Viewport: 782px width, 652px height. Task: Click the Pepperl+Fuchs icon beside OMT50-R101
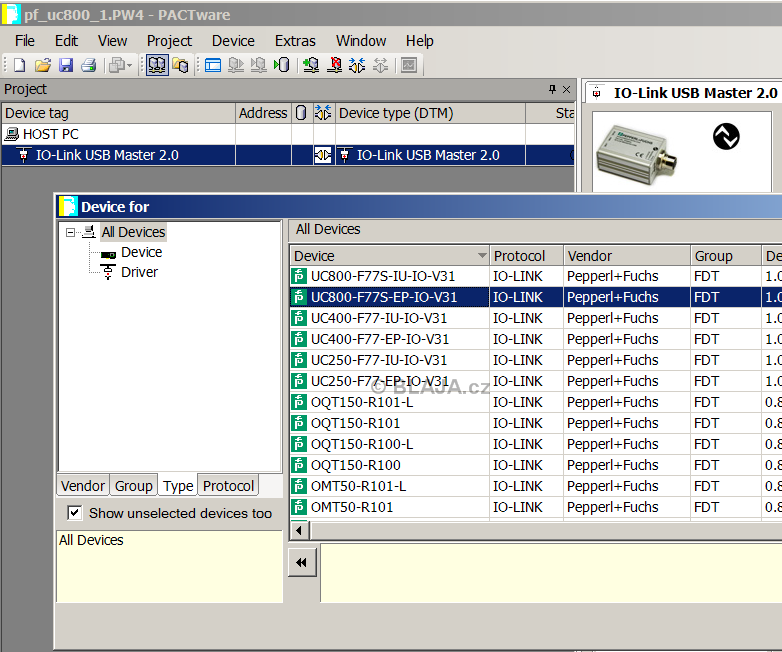point(299,507)
